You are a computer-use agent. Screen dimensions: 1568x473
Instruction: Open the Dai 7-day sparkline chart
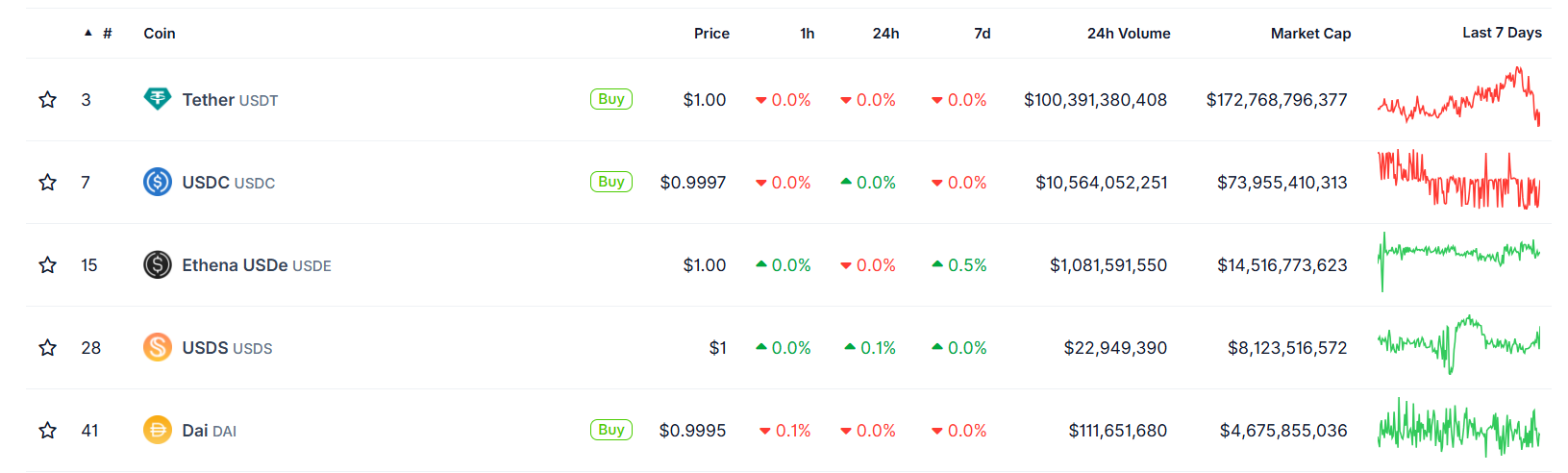1458,428
